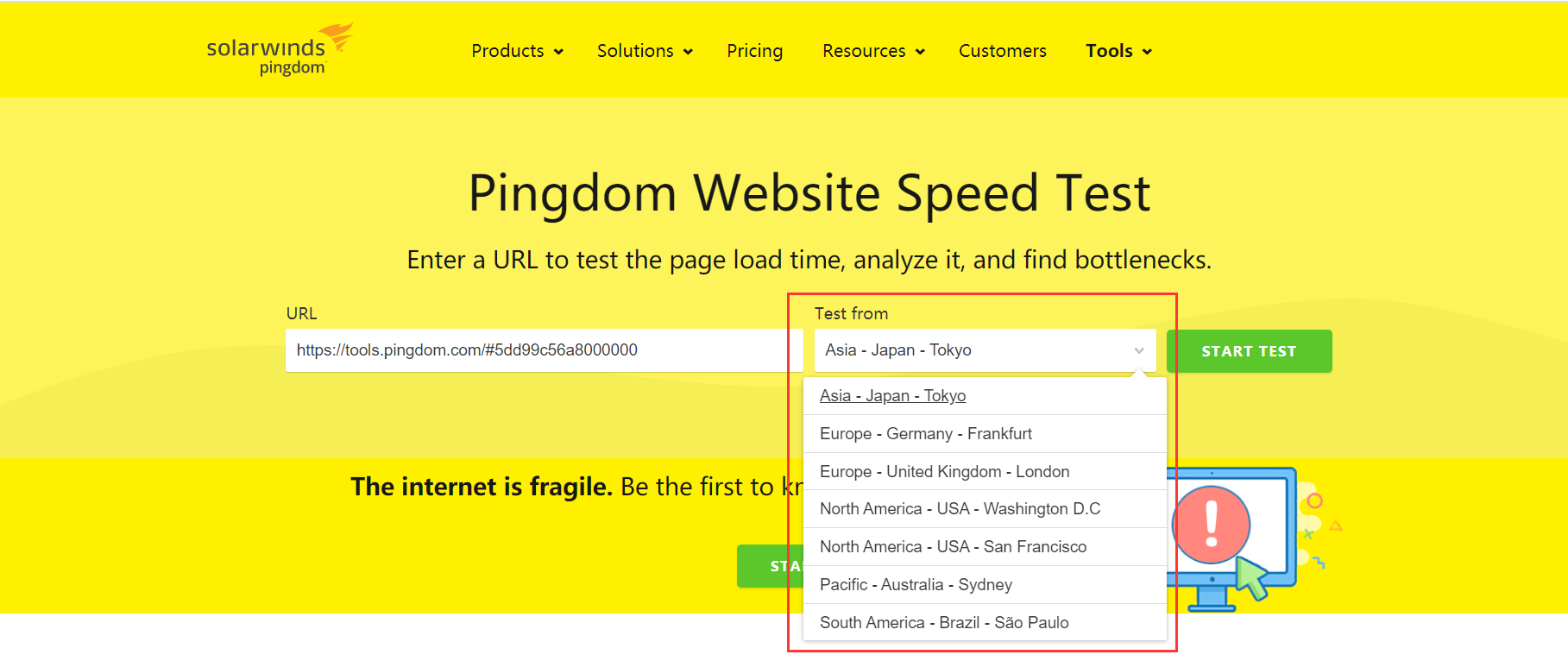This screenshot has height=661, width=1568.
Task: Click the Test from dropdown arrow
Action: [x=1139, y=350]
